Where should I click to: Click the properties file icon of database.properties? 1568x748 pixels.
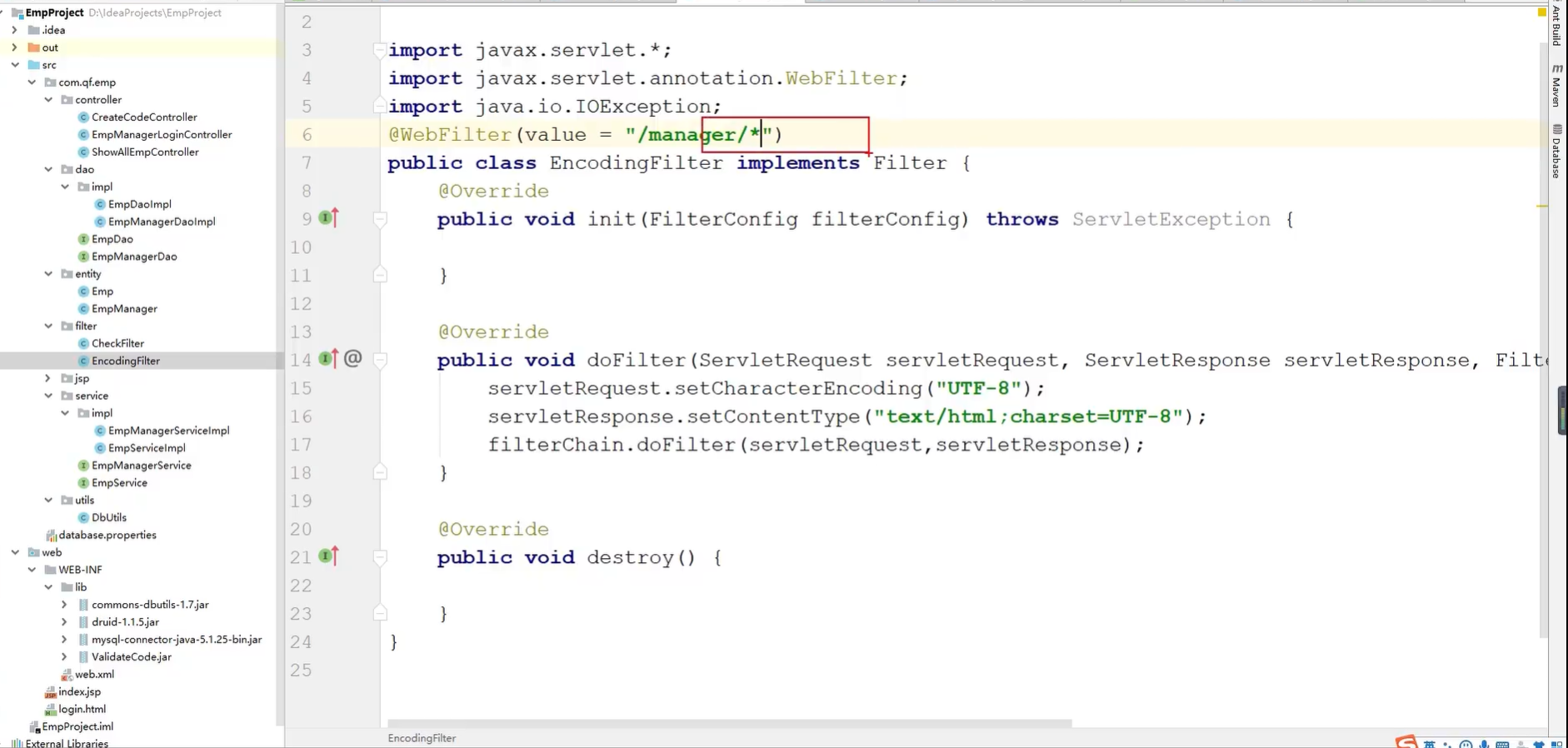(51, 536)
